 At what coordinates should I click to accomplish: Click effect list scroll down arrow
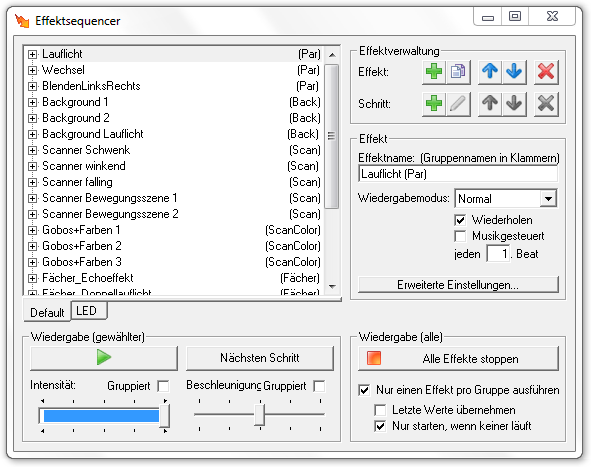pos(332,287)
